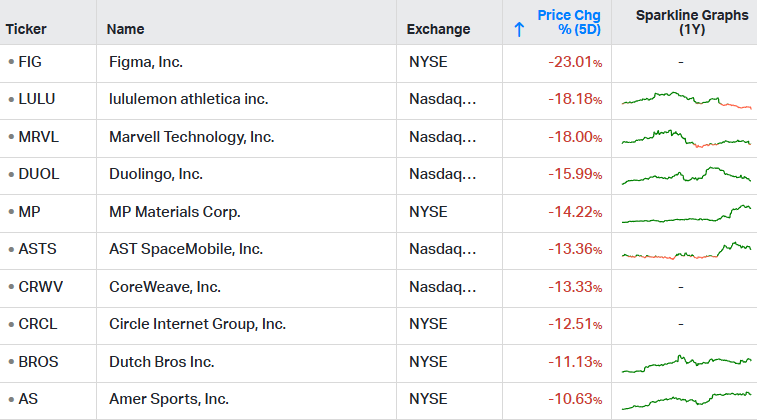
Task: Select the DUOL ticker
Action: click(x=39, y=174)
